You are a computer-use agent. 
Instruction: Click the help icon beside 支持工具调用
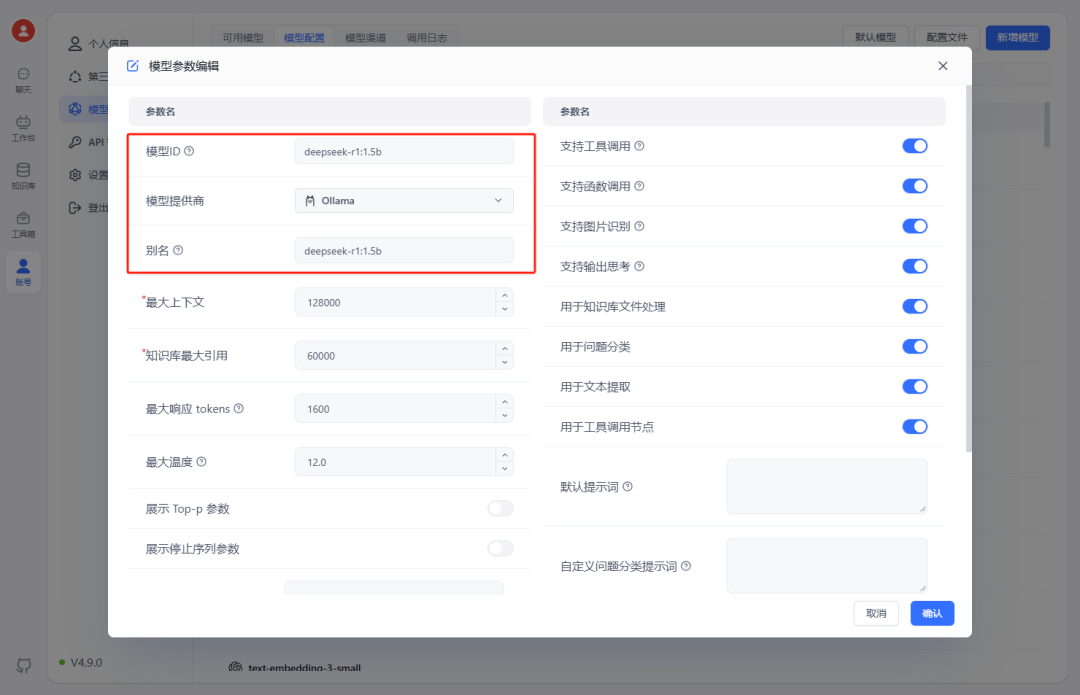pyautogui.click(x=639, y=146)
